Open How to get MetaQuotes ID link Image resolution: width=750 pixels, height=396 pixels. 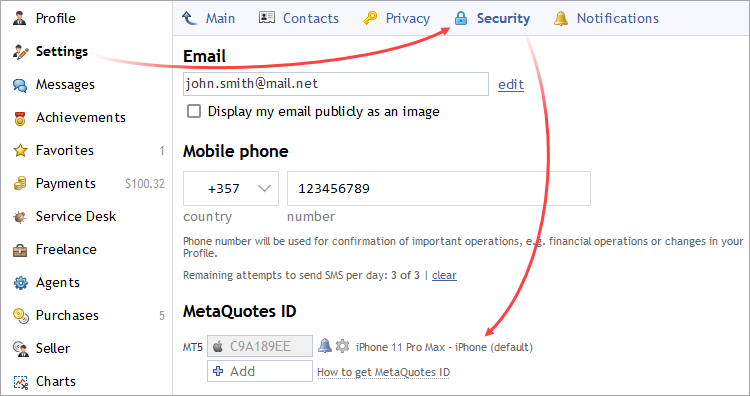384,372
